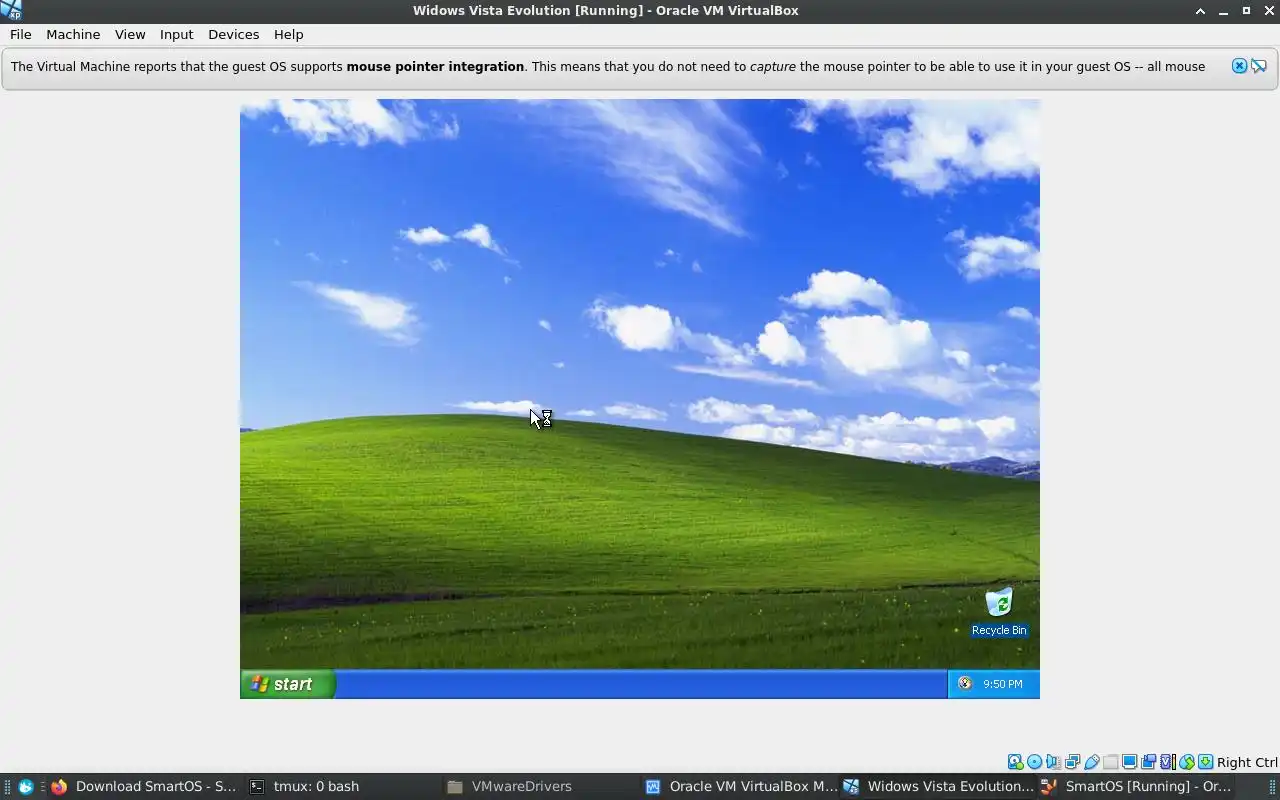The width and height of the screenshot is (1280, 800).
Task: Click the Windows XP start button
Action: 287,684
